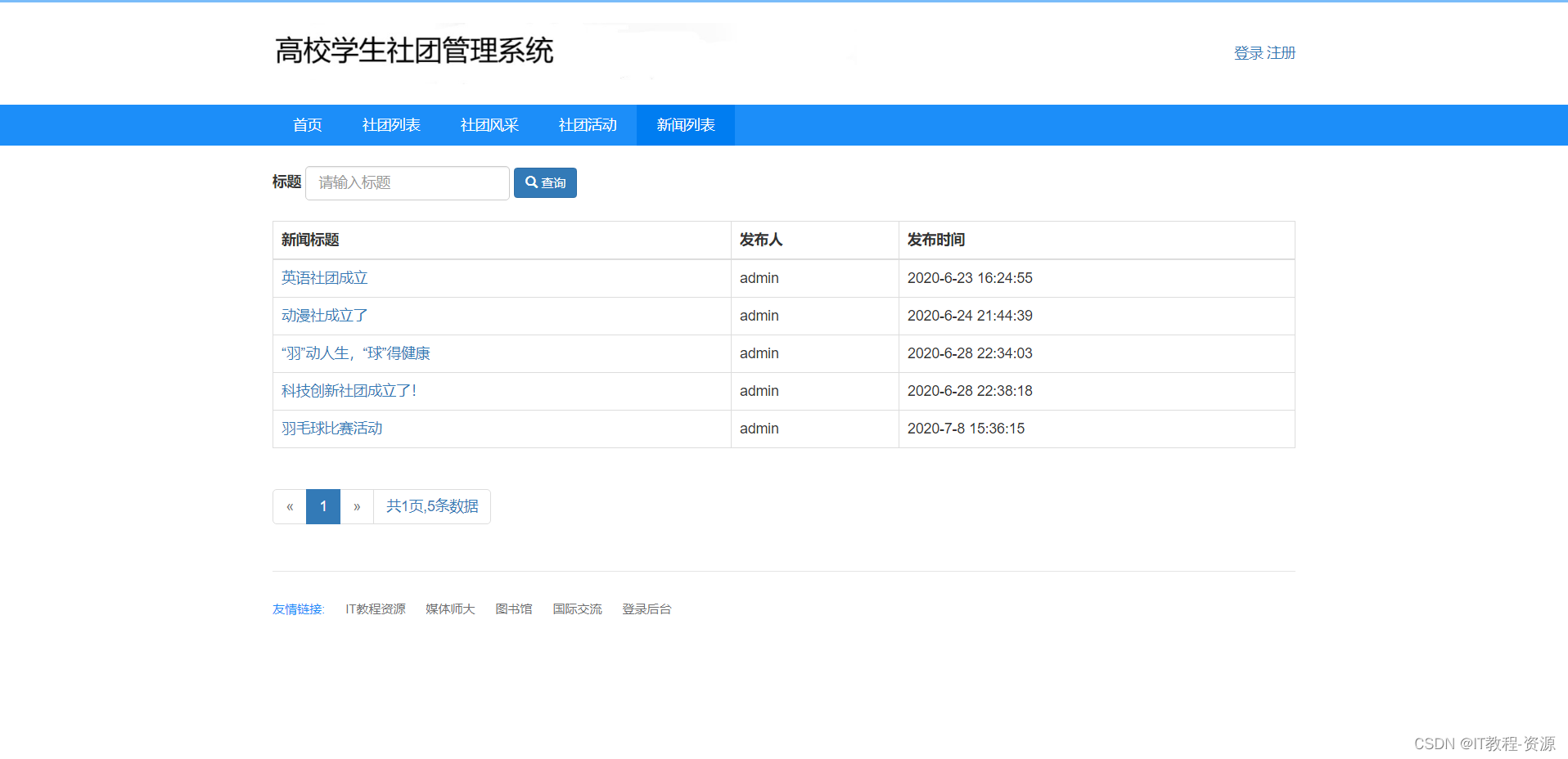Open the 首页 nav tab
Screen dimensions: 1568x759
(307, 125)
